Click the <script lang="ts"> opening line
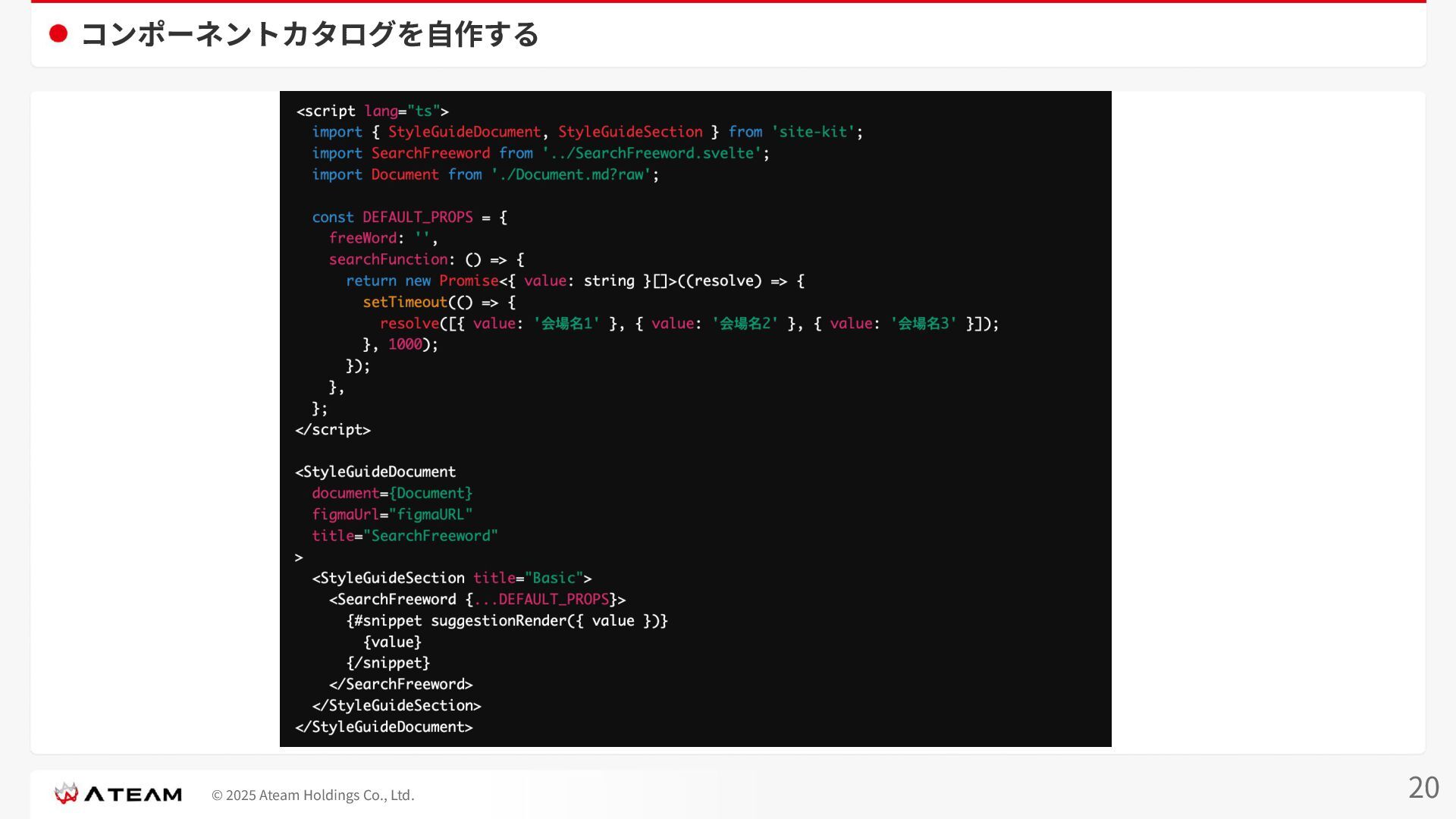The width and height of the screenshot is (1456, 819). [372, 111]
